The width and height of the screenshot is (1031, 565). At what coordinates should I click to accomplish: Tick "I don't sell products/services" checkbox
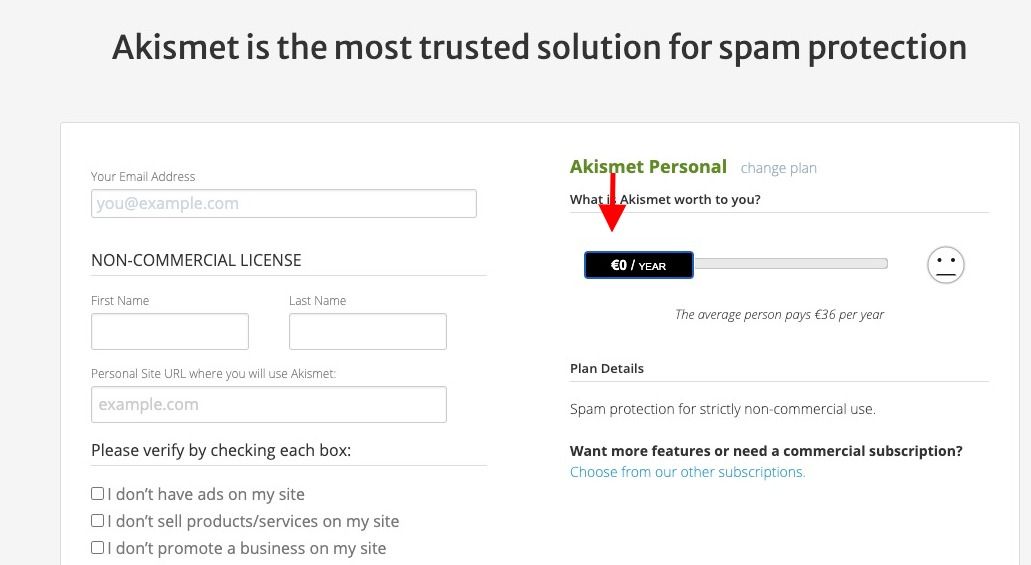[x=97, y=520]
